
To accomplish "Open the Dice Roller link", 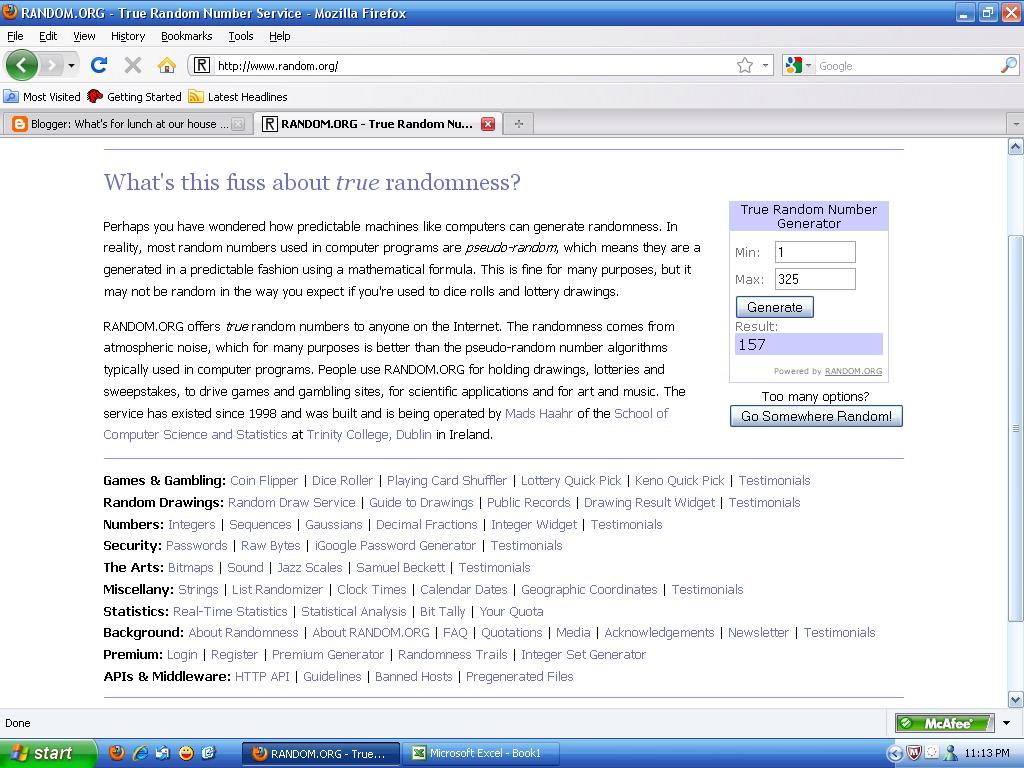I will click(342, 481).
